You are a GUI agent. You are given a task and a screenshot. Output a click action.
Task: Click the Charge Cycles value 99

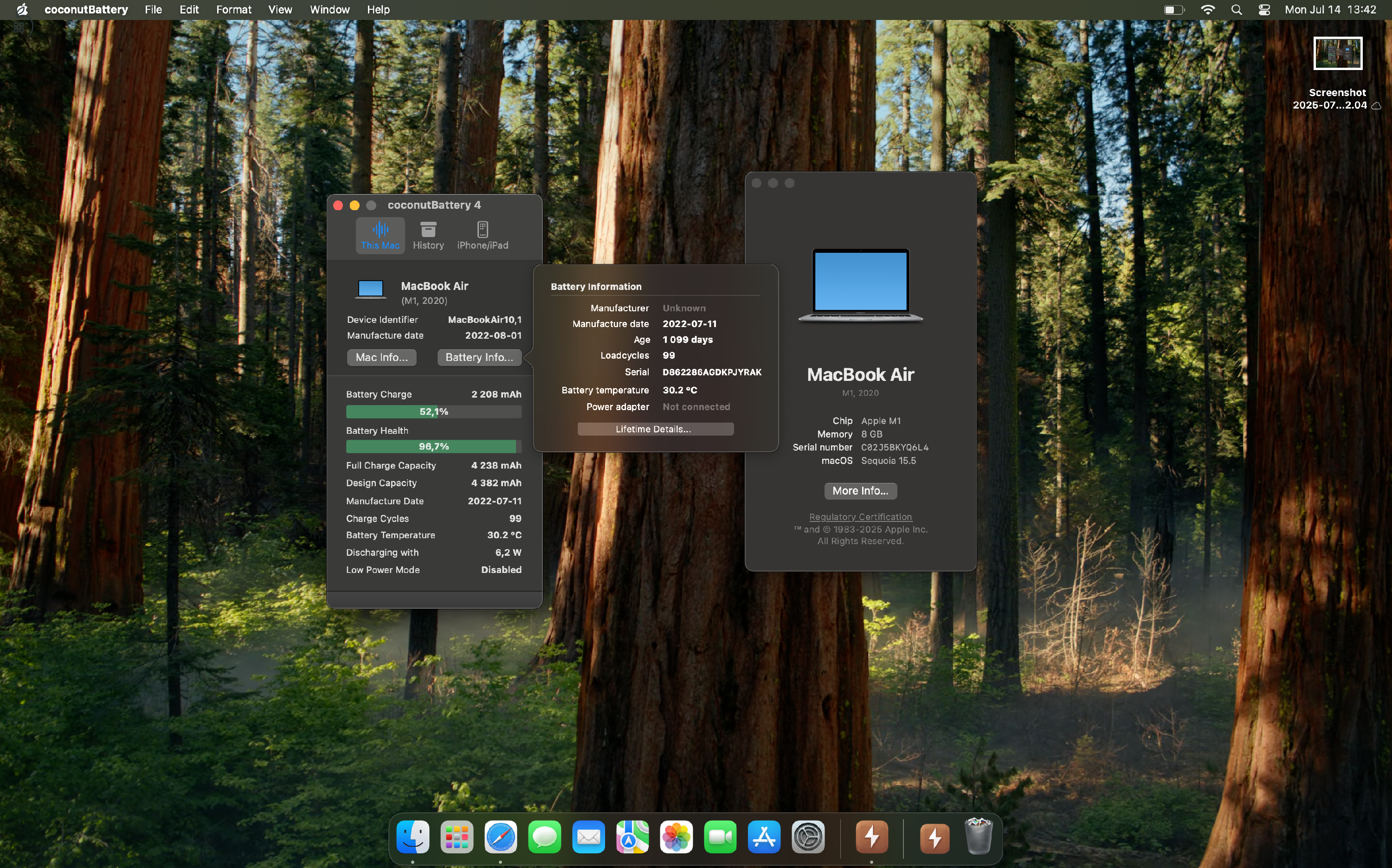point(515,518)
